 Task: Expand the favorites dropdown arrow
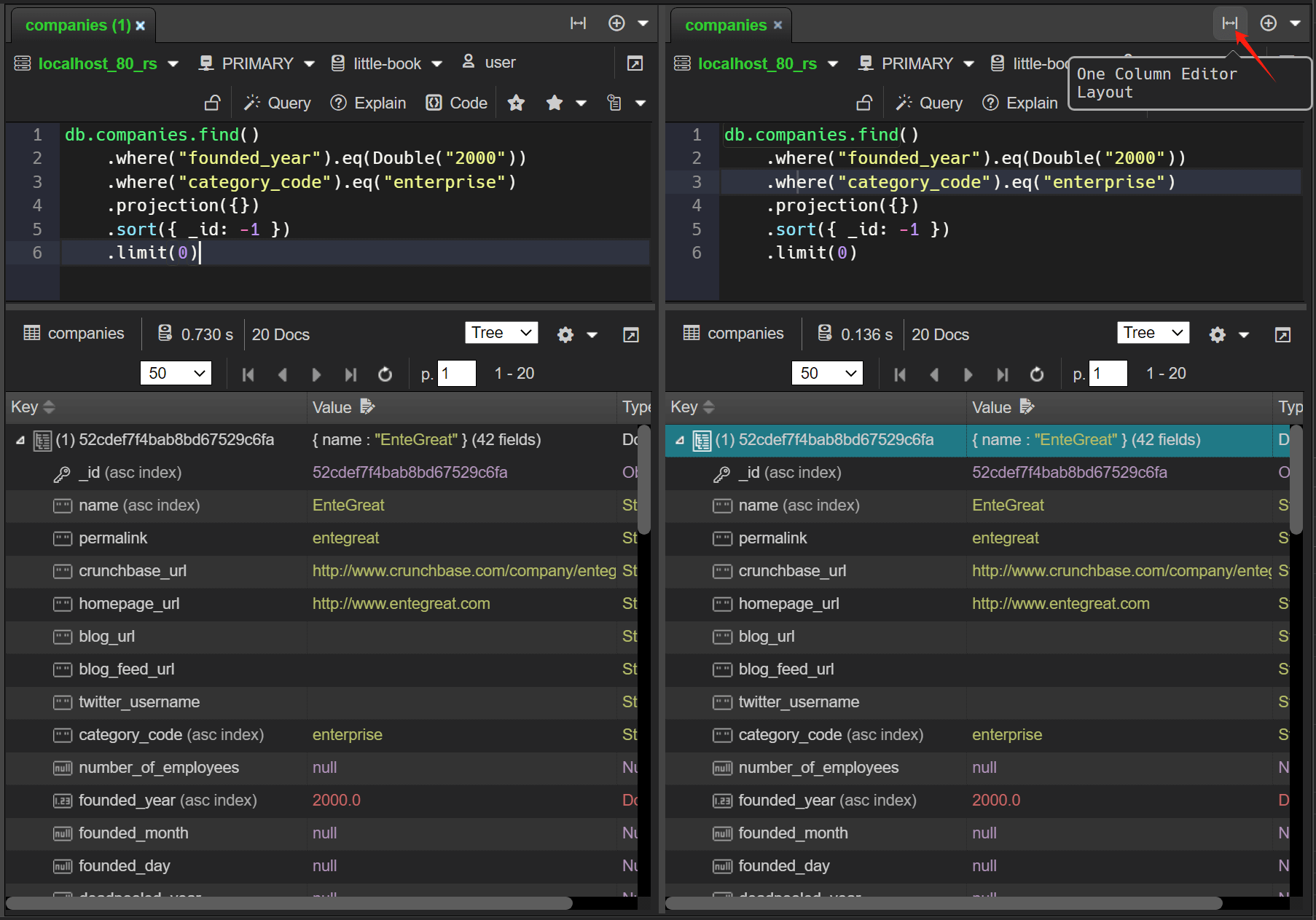(581, 103)
